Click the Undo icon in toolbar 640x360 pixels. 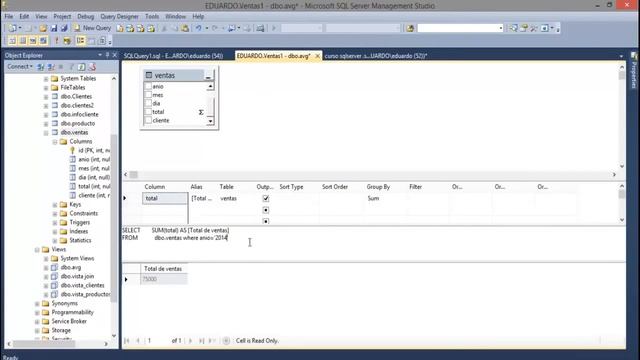click(198, 28)
